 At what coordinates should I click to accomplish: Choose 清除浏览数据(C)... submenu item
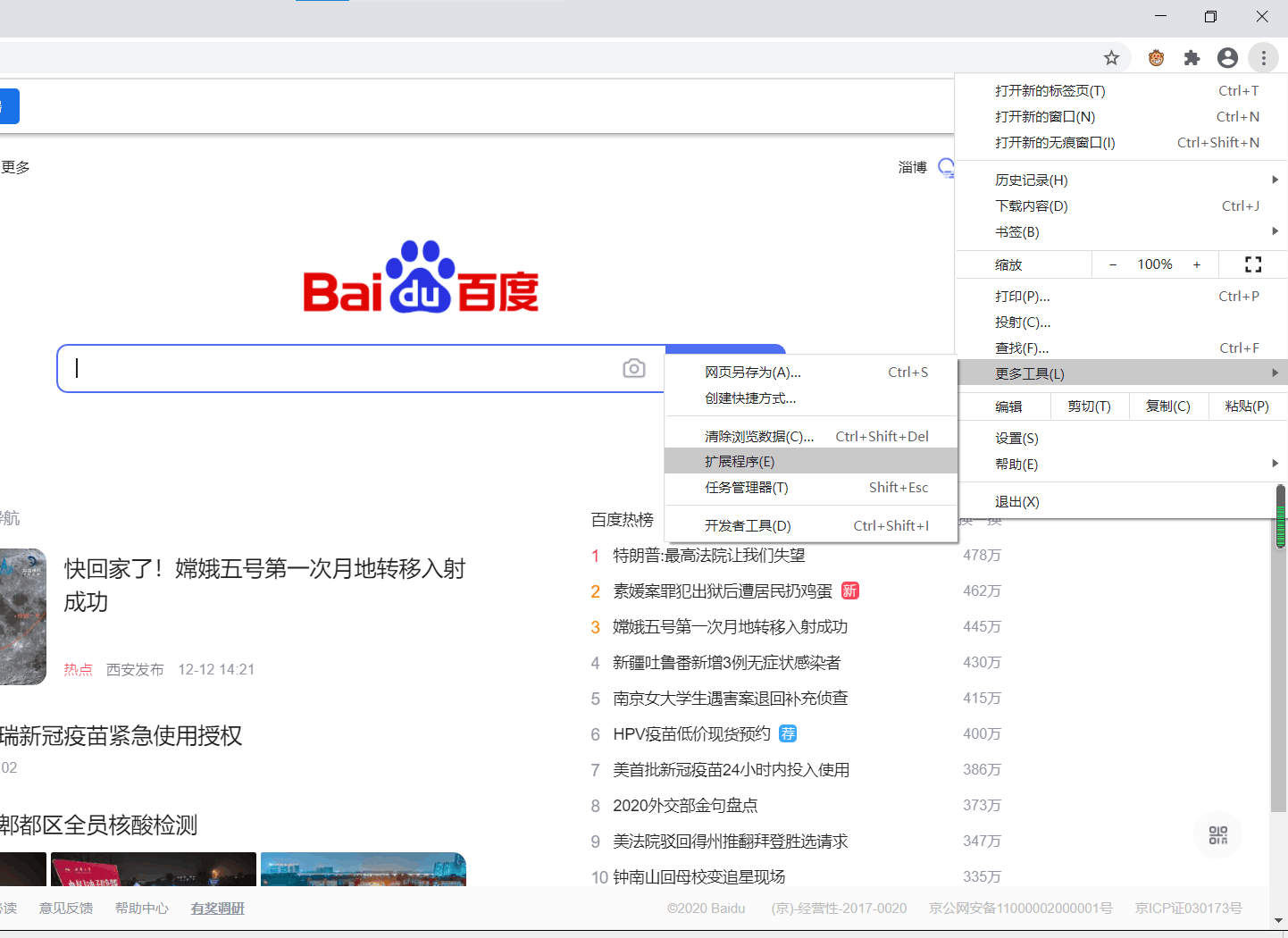pyautogui.click(x=811, y=436)
